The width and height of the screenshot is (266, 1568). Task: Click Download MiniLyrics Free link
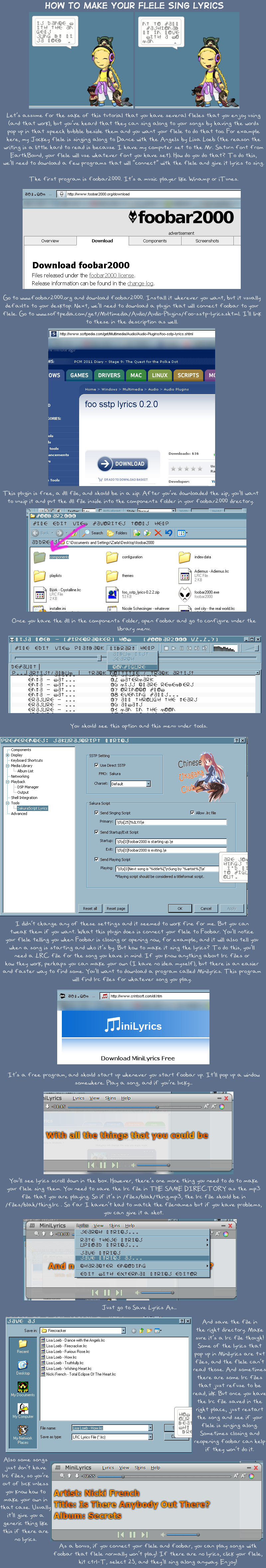point(138,1058)
